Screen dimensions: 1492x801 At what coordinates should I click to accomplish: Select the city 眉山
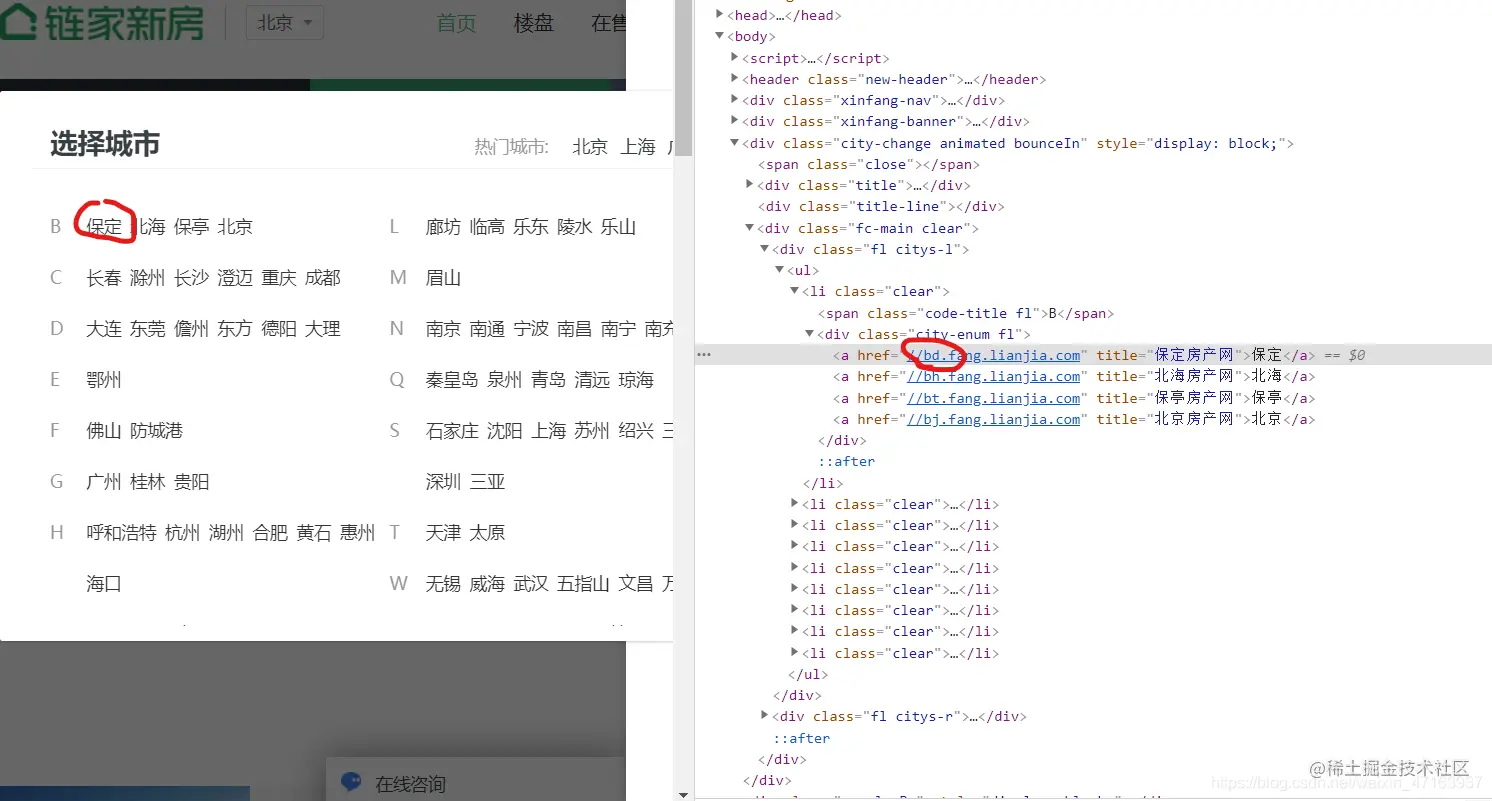coord(443,278)
